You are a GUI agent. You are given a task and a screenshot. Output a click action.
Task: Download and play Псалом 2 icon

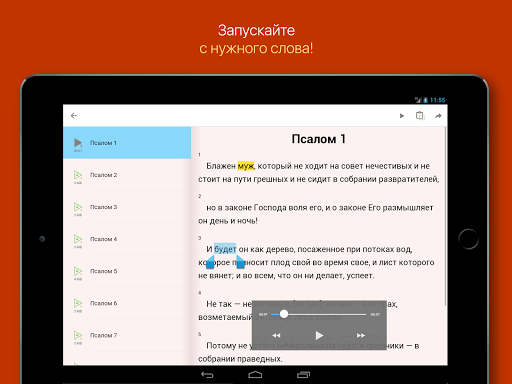(x=78, y=175)
